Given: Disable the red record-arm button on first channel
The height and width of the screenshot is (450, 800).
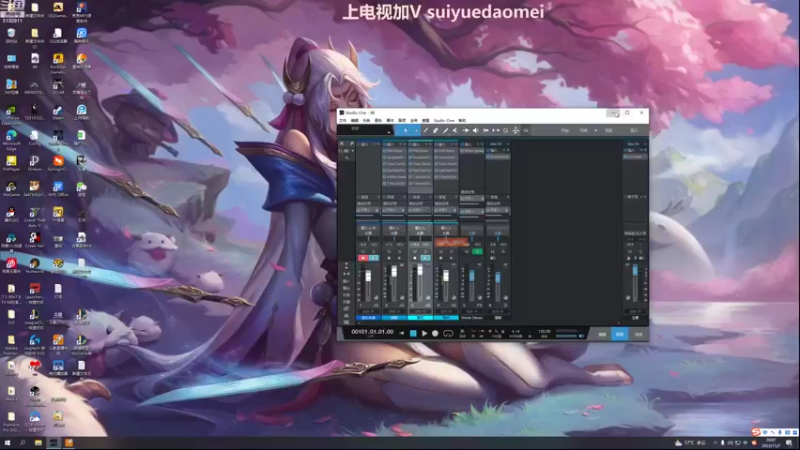Looking at the screenshot, I should (363, 258).
